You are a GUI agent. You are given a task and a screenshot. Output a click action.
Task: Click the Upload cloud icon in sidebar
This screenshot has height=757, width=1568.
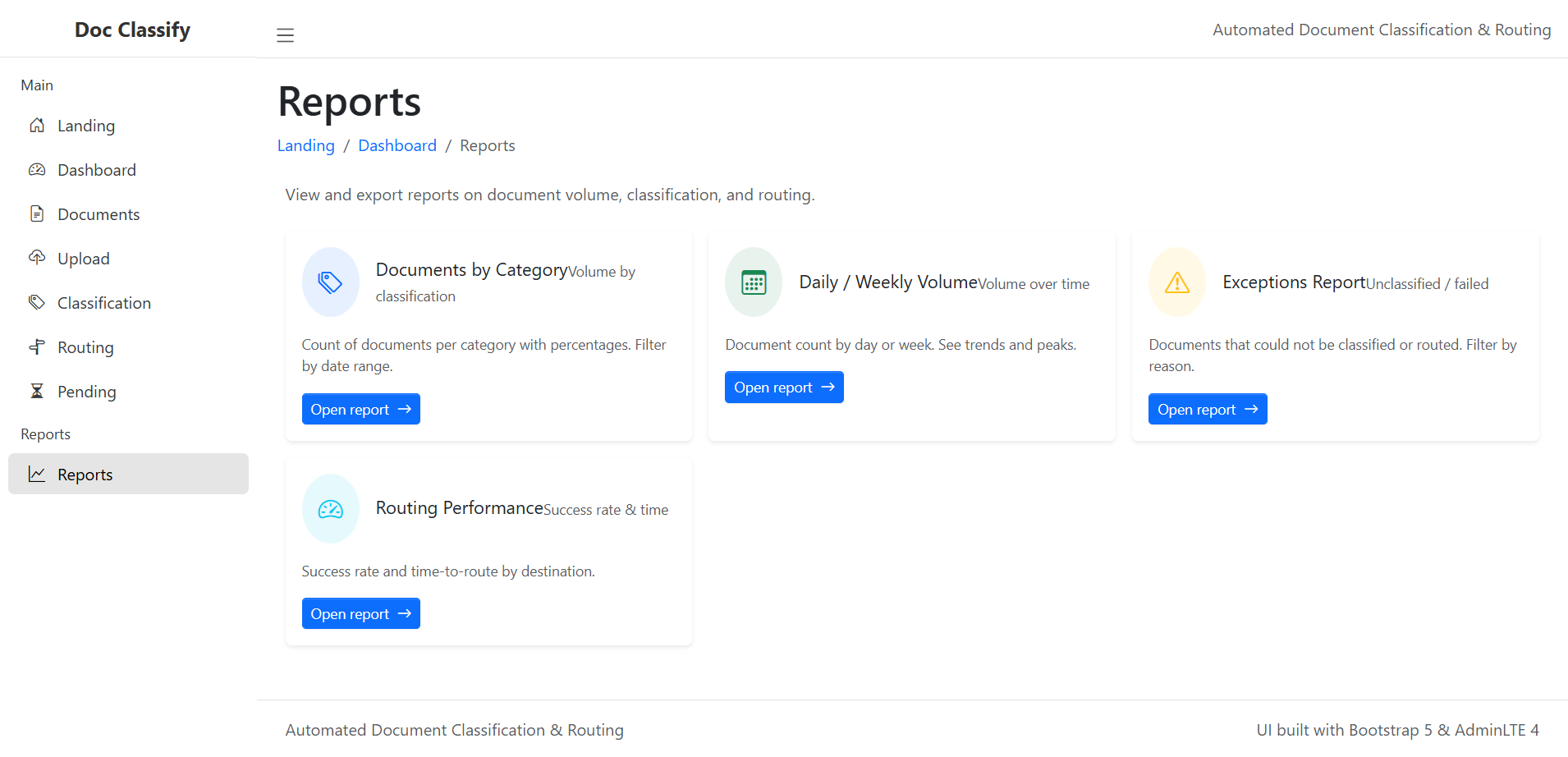click(x=37, y=258)
